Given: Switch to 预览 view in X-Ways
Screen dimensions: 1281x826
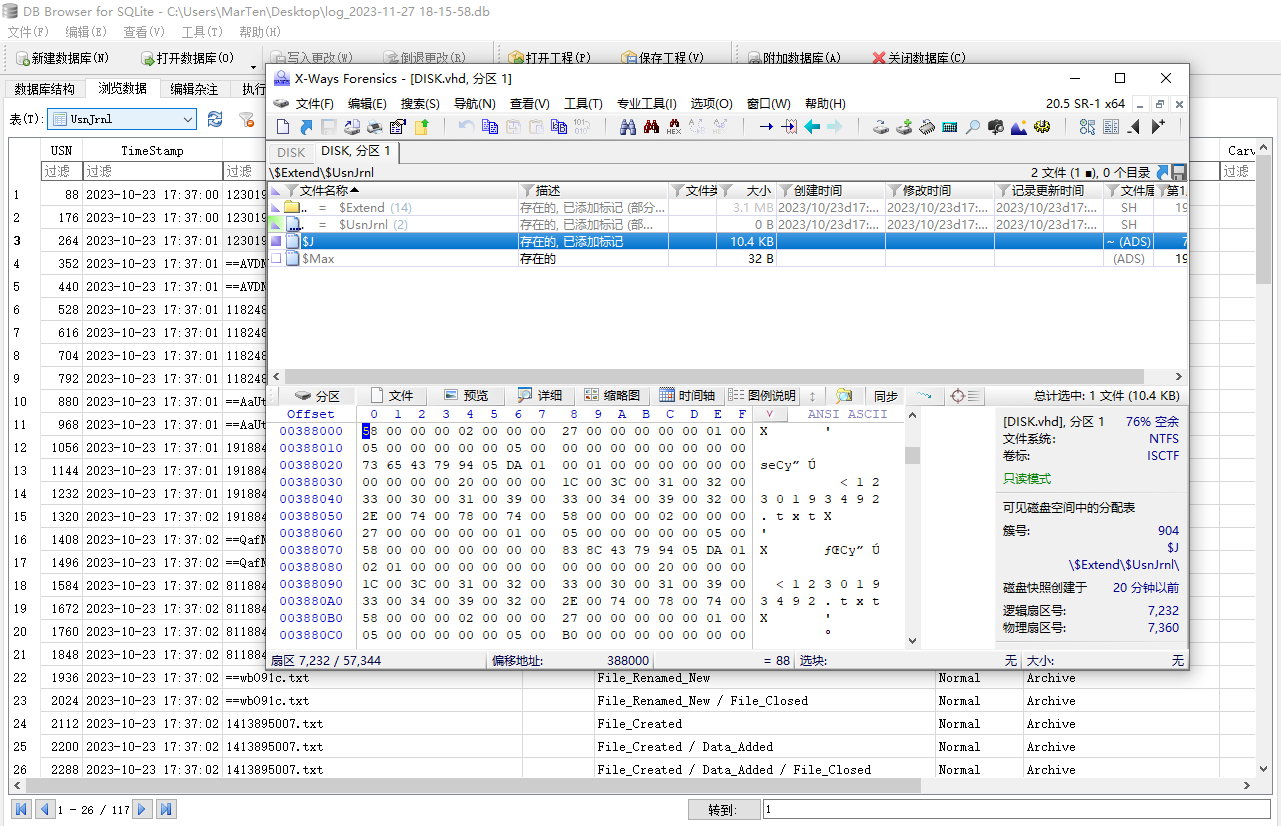Looking at the screenshot, I should [466, 396].
